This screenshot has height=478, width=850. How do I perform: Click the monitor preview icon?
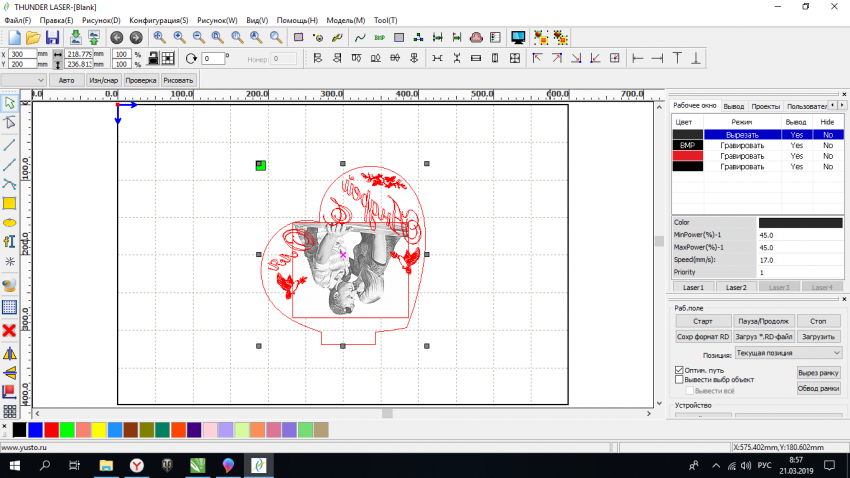(x=518, y=37)
